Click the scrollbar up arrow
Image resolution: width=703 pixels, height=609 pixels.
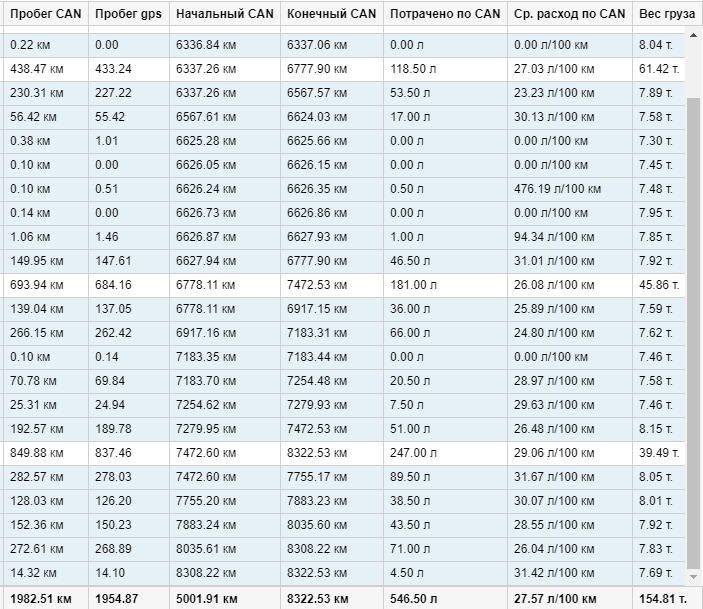coord(694,35)
